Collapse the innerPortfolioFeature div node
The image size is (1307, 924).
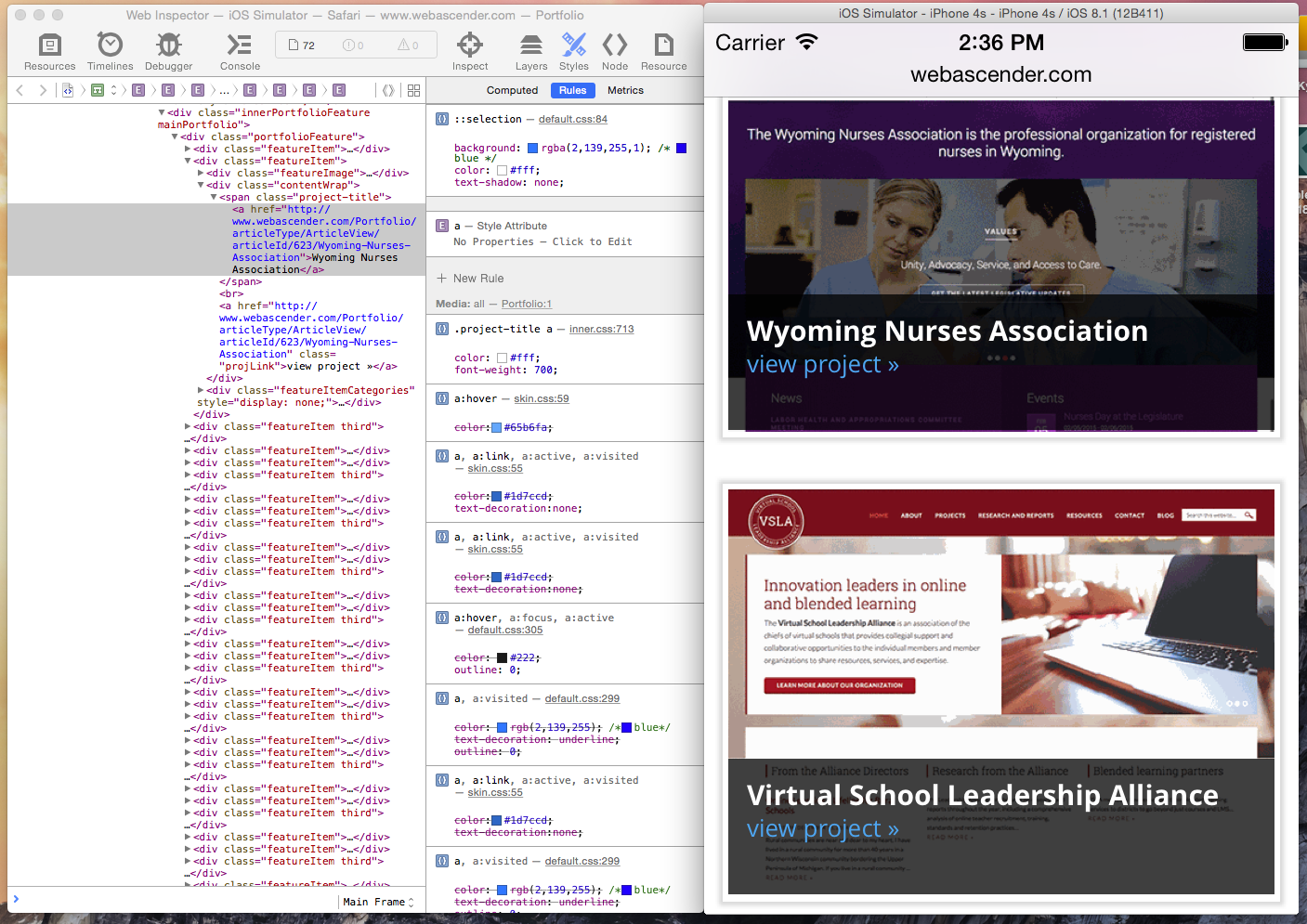(163, 112)
